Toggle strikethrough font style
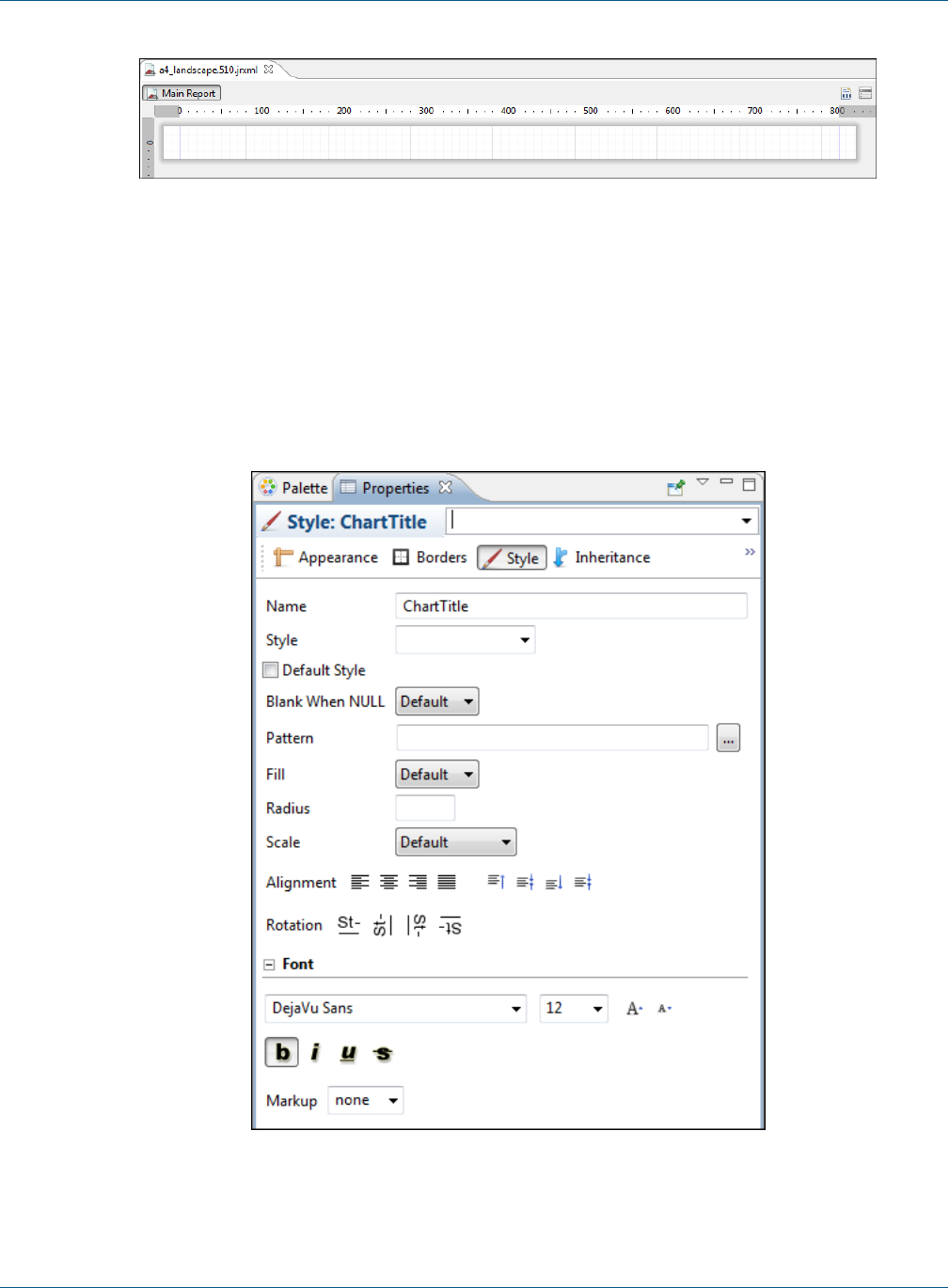The width and height of the screenshot is (949, 1288). 382,1053
